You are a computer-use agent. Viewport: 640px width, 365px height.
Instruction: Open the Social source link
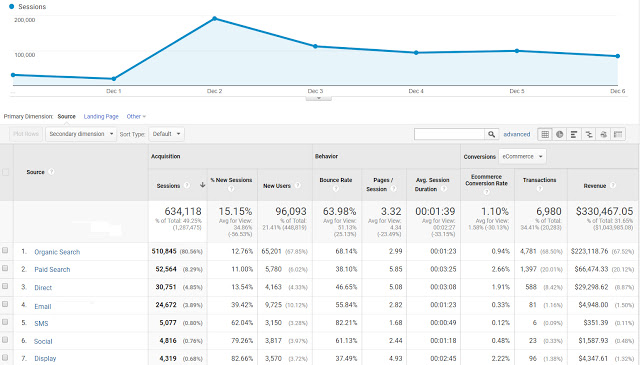pyautogui.click(x=43, y=341)
